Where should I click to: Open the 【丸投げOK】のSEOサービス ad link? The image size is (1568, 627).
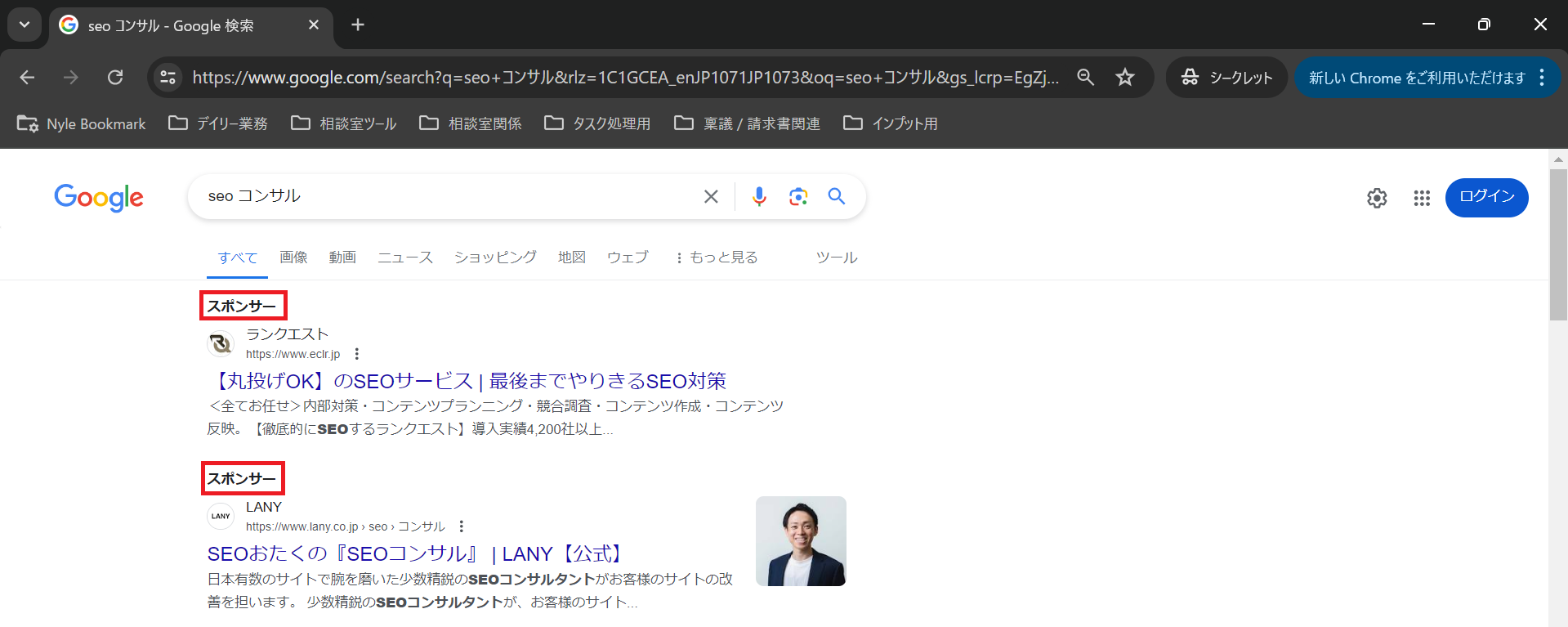point(467,381)
